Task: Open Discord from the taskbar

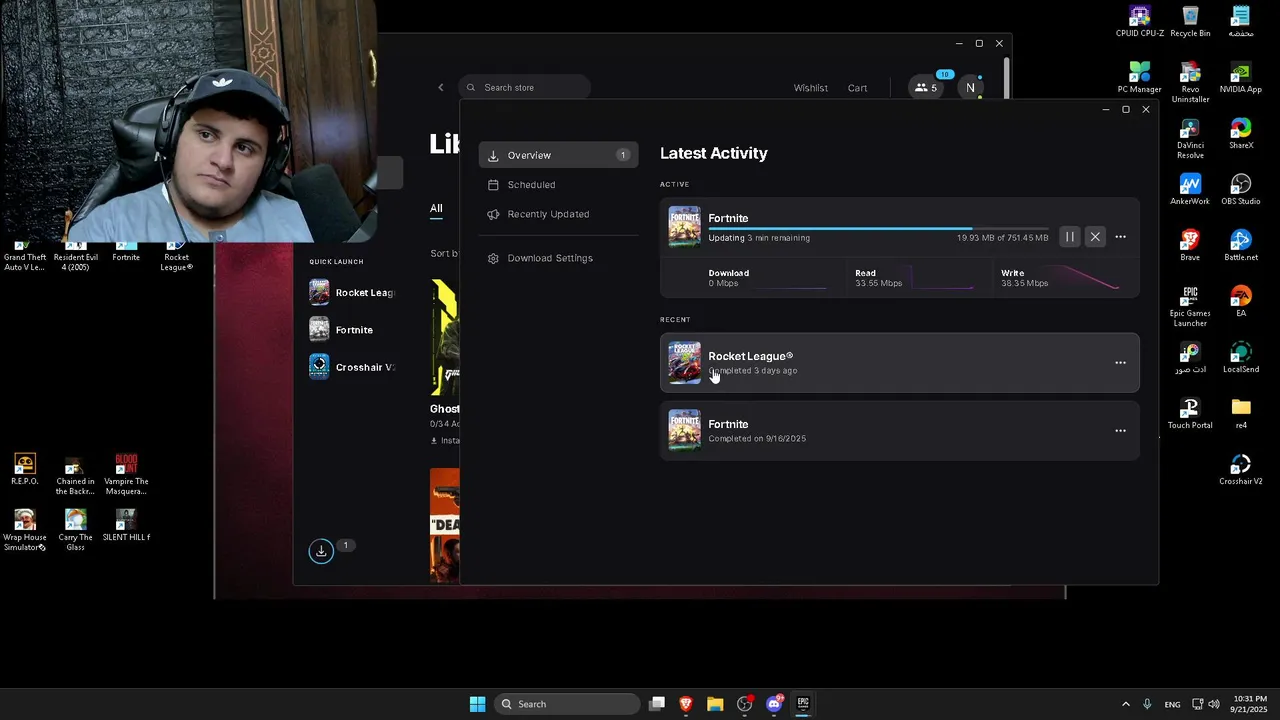Action: (774, 704)
